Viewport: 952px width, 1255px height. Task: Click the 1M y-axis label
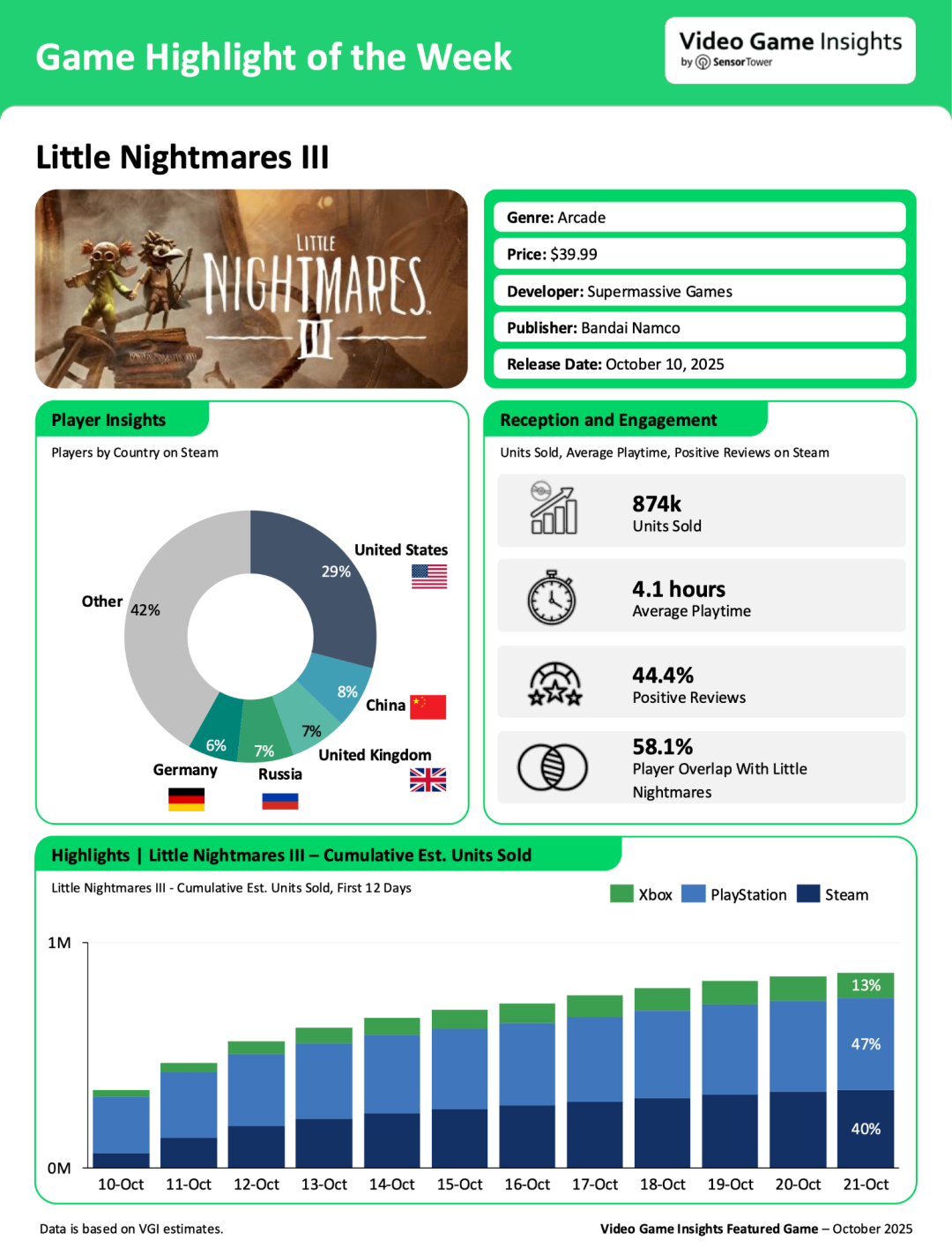point(59,943)
